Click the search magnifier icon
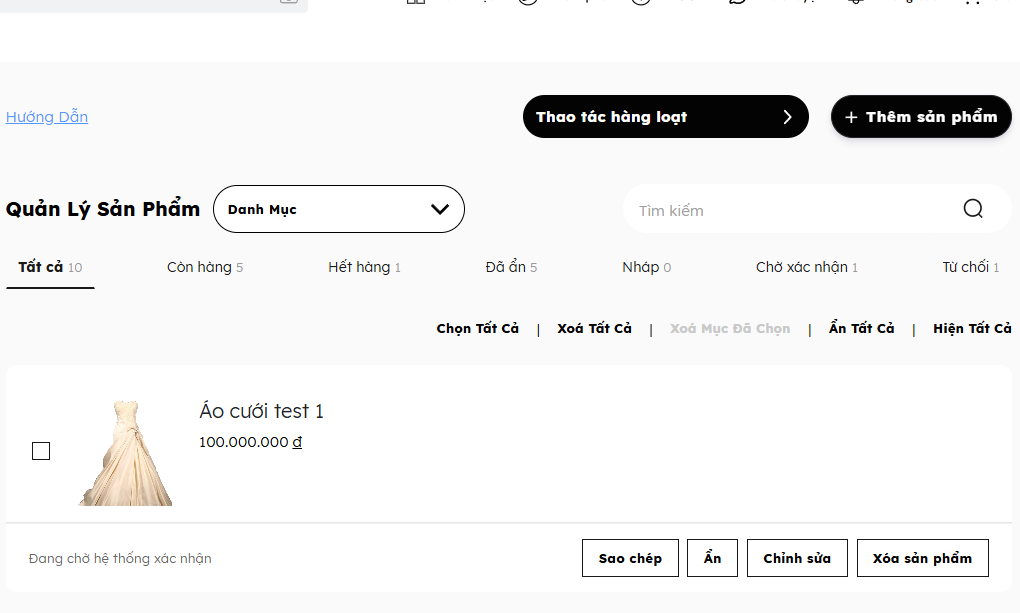 click(x=973, y=209)
